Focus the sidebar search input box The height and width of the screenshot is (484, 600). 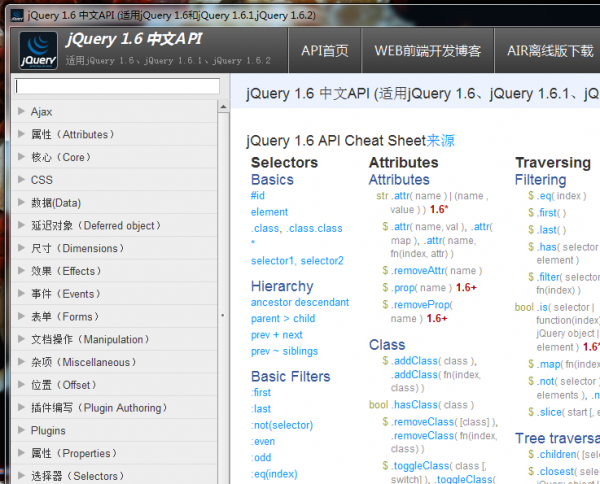117,86
